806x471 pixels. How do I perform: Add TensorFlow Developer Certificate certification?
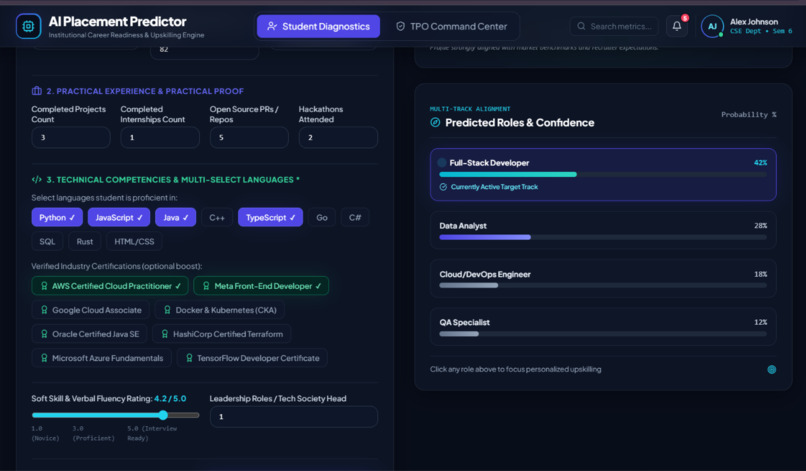252,358
